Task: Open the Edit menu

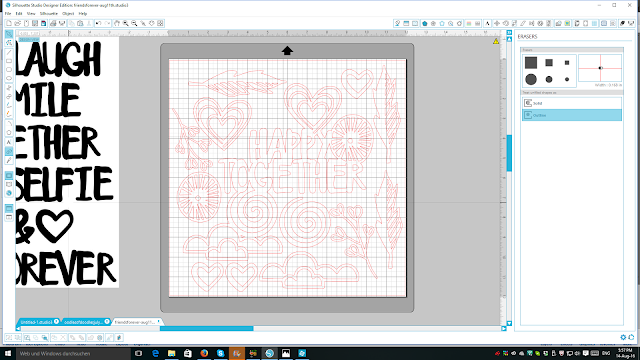Action: pyautogui.click(x=19, y=13)
